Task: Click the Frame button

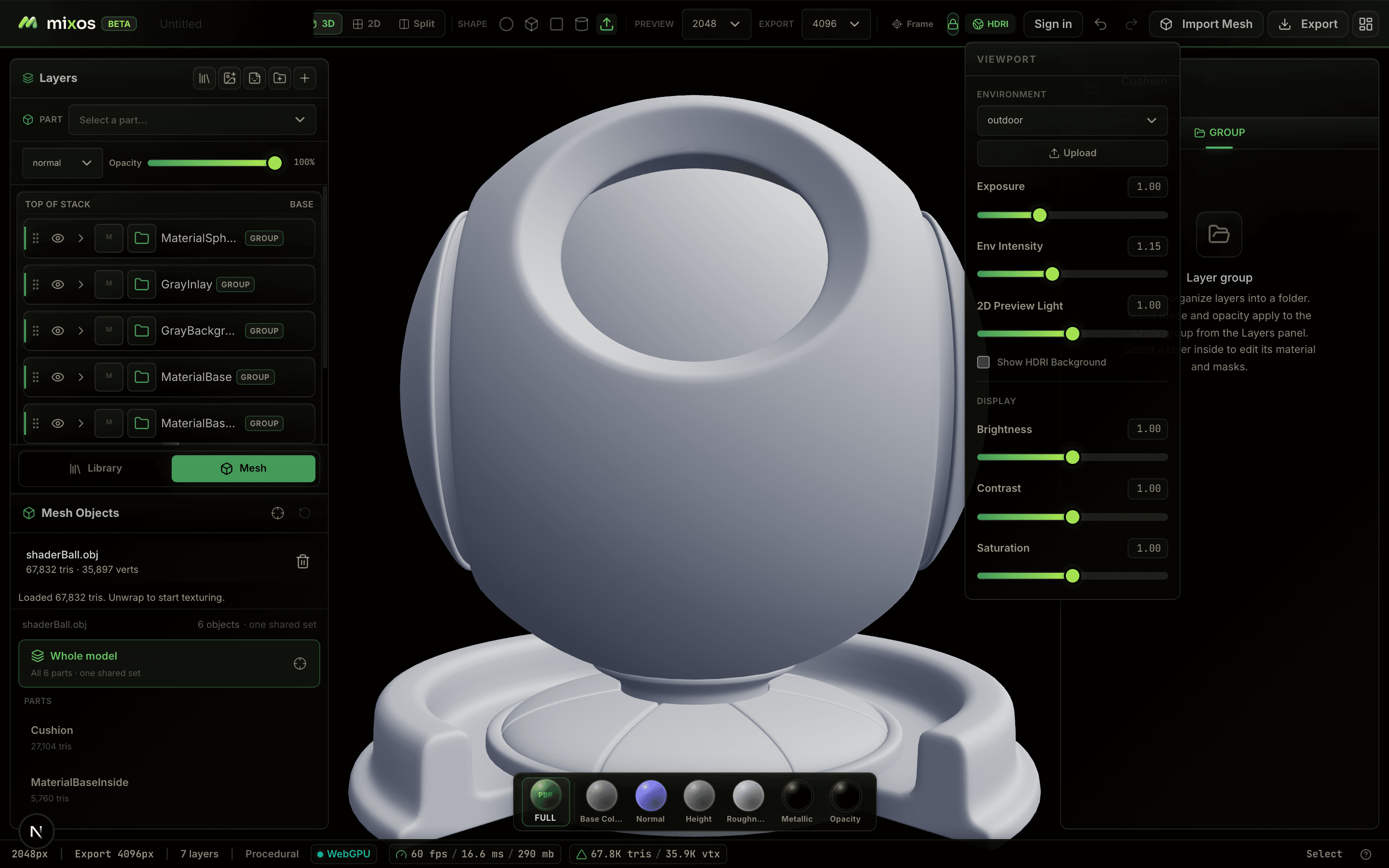Action: 912,24
